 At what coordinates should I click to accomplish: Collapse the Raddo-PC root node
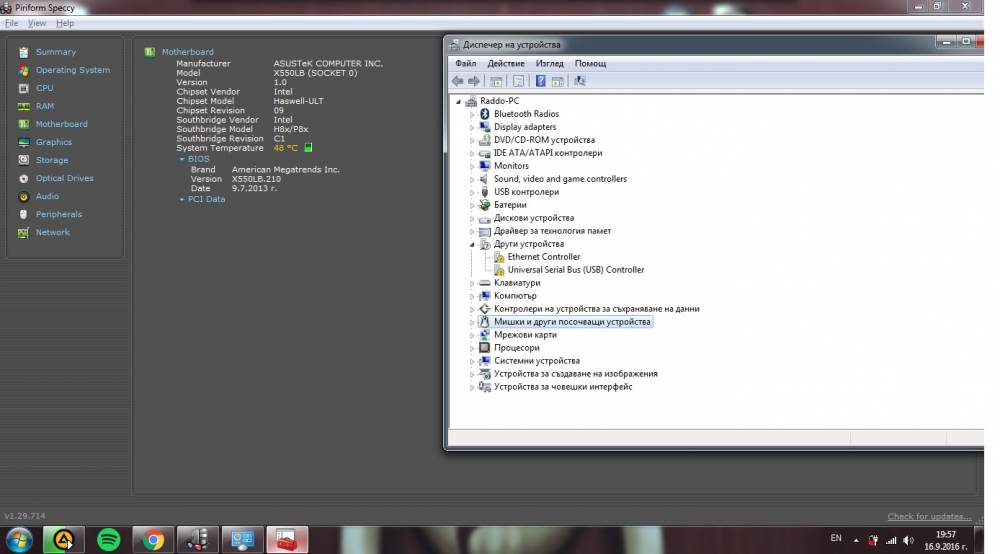458,101
